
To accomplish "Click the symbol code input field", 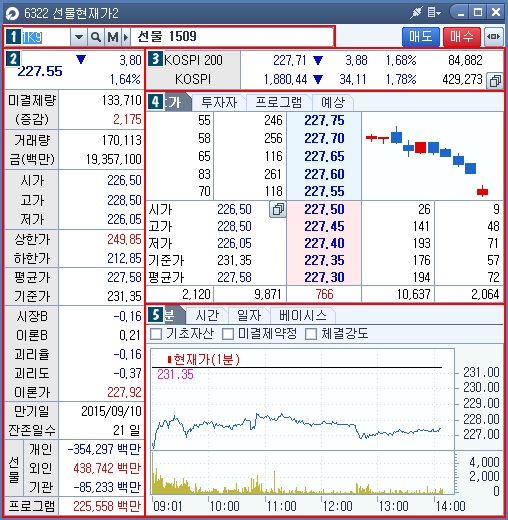I will pos(45,37).
